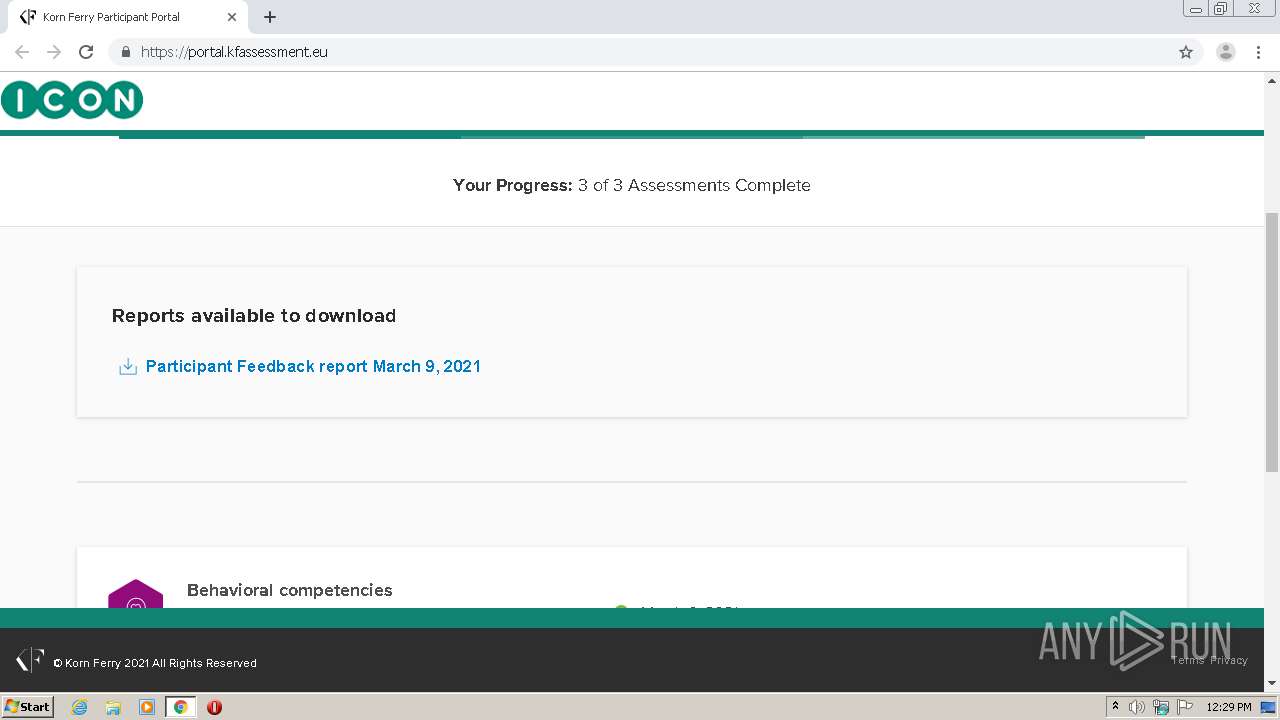The width and height of the screenshot is (1280, 720).
Task: Open Chrome's three-dot menu
Action: [x=1258, y=52]
